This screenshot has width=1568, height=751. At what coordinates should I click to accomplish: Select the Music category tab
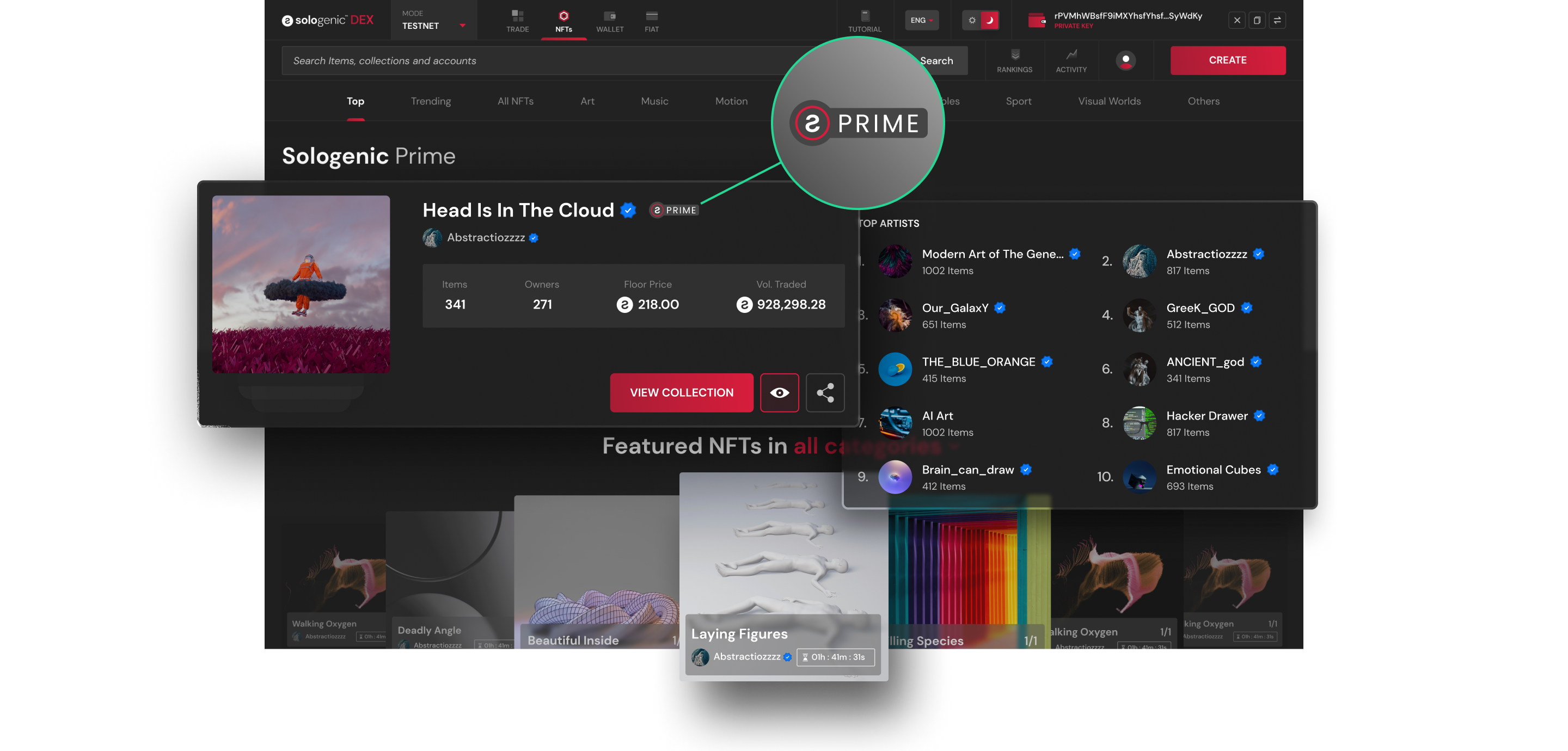654,101
